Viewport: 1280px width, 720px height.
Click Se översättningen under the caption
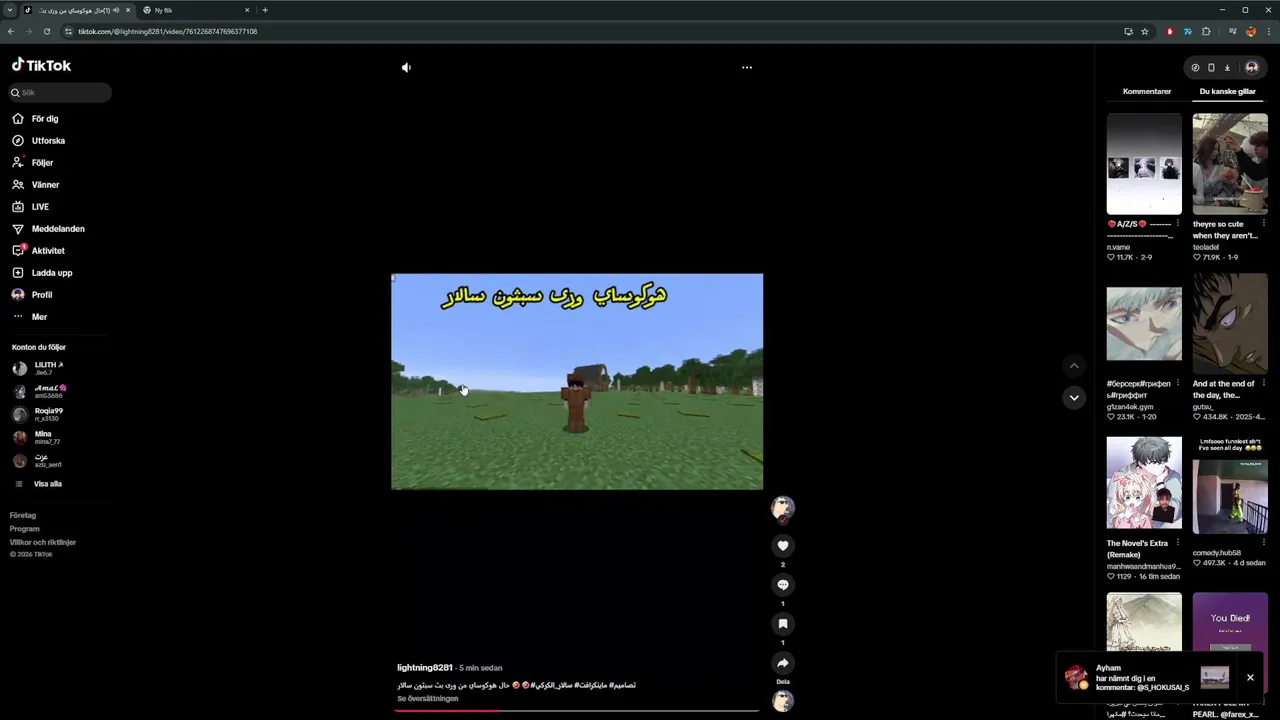[x=428, y=698]
